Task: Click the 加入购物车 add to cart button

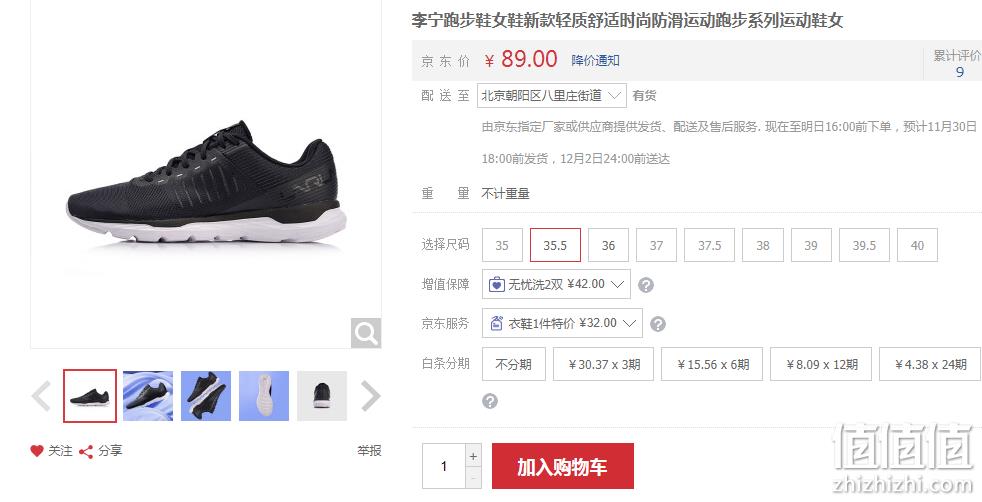Action: tap(562, 466)
